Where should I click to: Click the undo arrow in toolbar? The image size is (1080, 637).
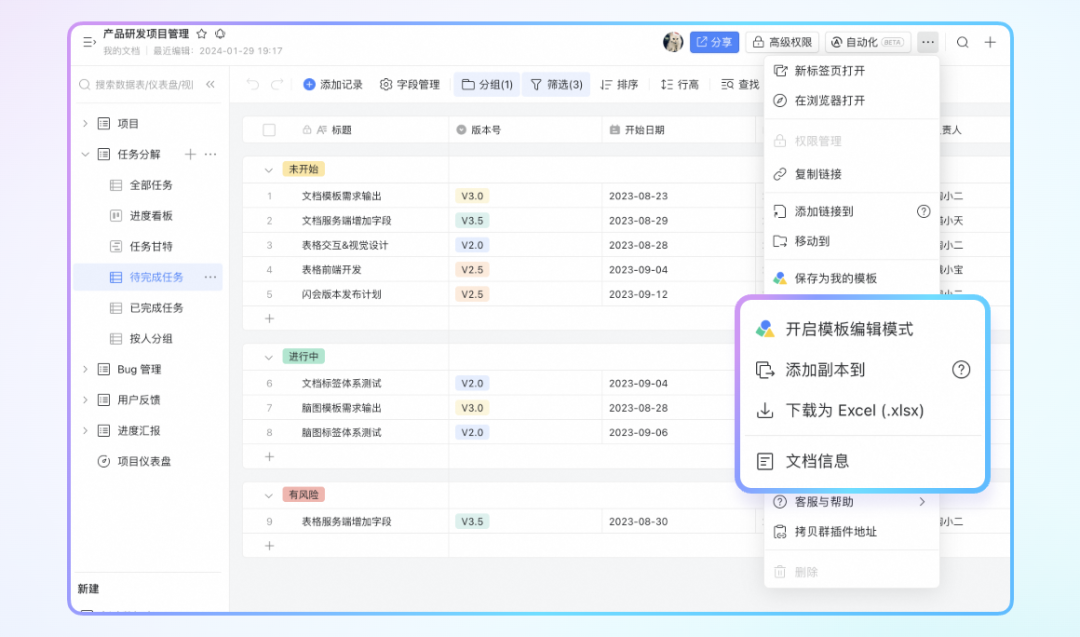point(253,85)
